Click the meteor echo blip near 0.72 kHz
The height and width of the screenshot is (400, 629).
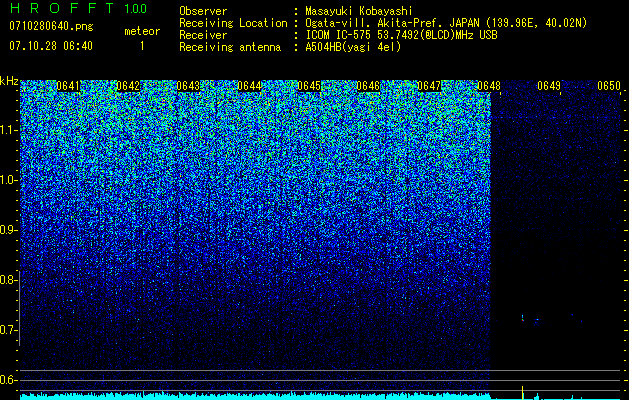[x=523, y=318]
